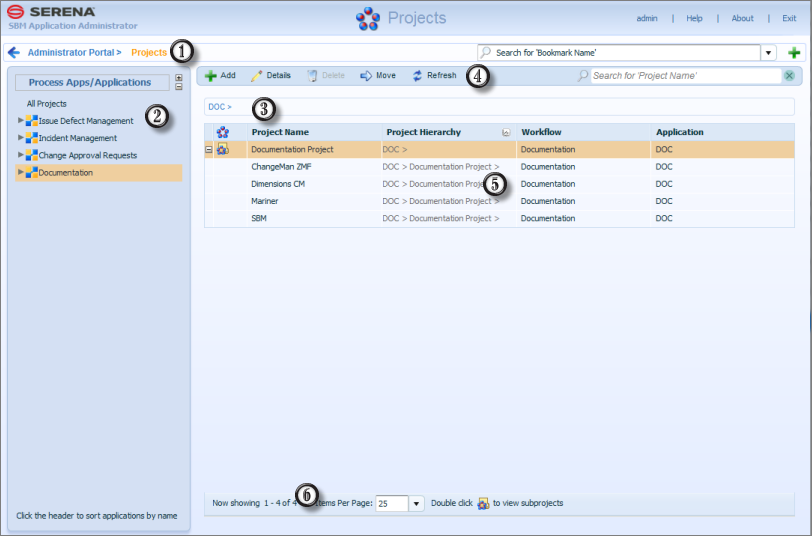The width and height of the screenshot is (812, 536).
Task: Click the Process Apps/Applications header
Action: [92, 82]
